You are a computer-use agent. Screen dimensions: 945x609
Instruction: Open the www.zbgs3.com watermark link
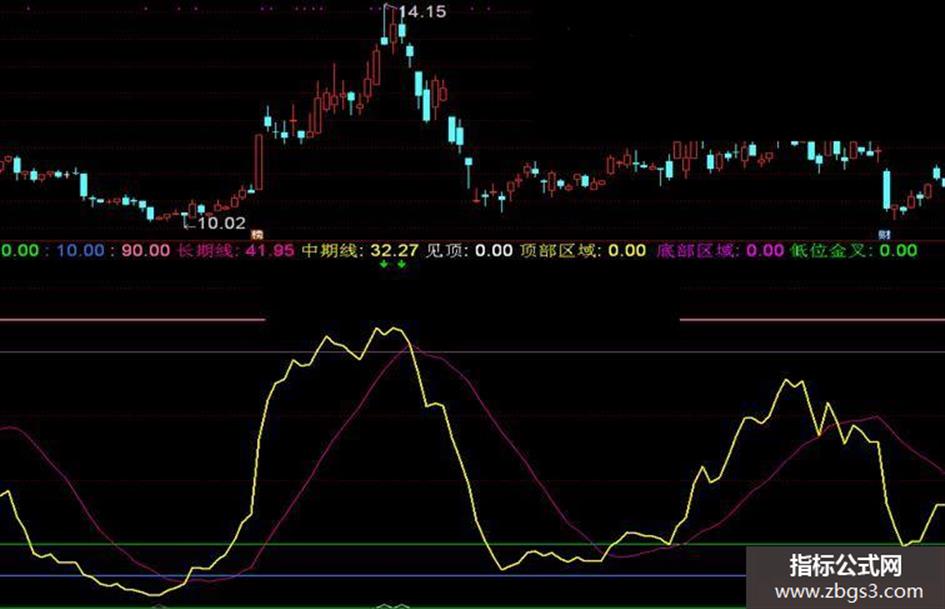(849, 592)
